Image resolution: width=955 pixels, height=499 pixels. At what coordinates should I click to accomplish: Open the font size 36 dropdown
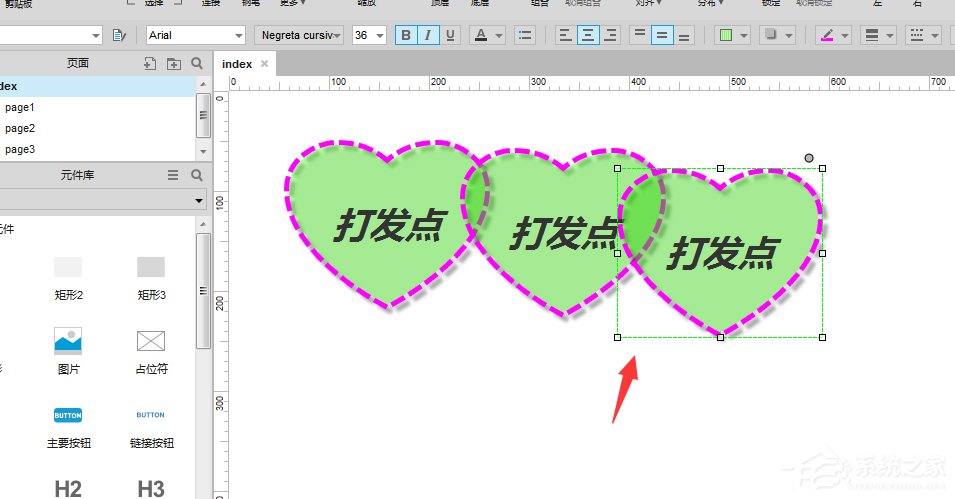pyautogui.click(x=369, y=35)
